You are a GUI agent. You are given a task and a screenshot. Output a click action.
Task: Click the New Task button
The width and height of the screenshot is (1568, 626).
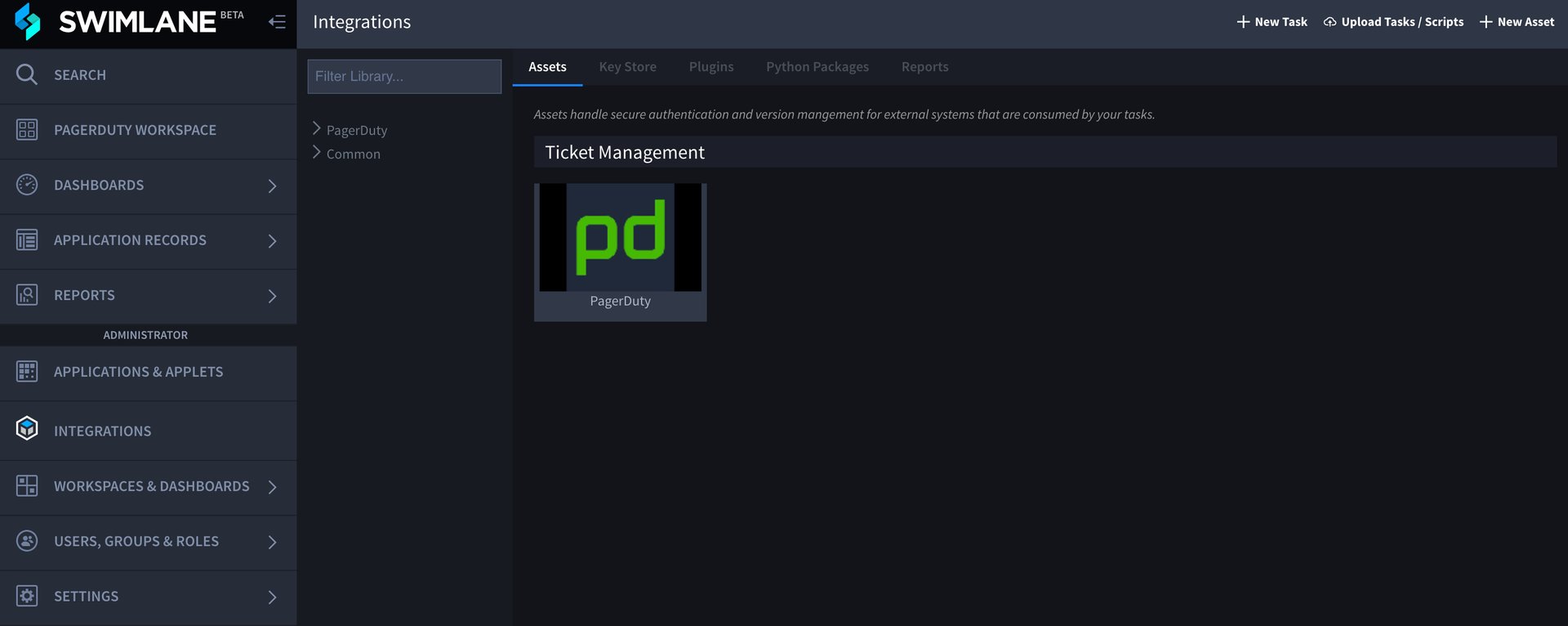click(x=1272, y=22)
